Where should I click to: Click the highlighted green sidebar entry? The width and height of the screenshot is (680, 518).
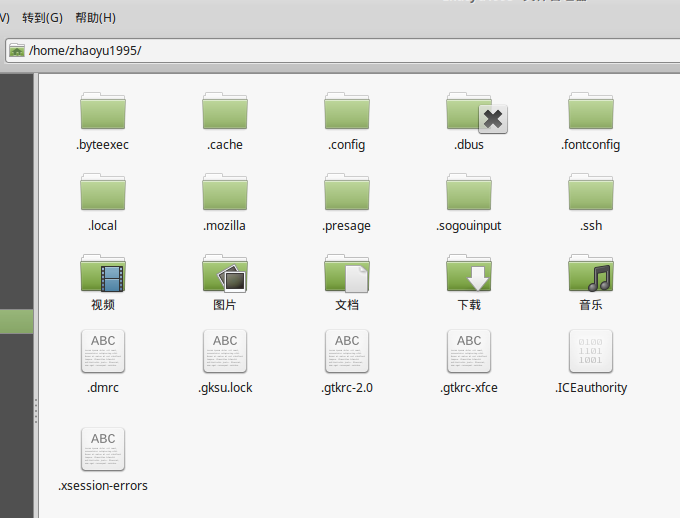click(x=16, y=321)
